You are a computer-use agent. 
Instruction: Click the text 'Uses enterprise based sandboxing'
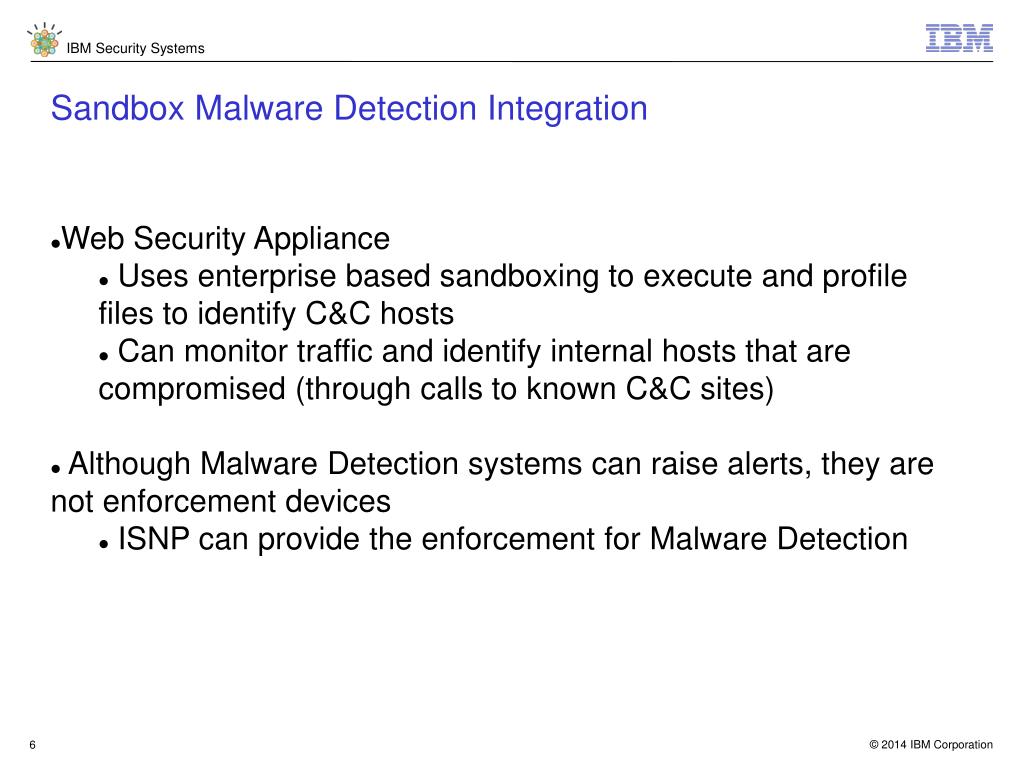[358, 276]
